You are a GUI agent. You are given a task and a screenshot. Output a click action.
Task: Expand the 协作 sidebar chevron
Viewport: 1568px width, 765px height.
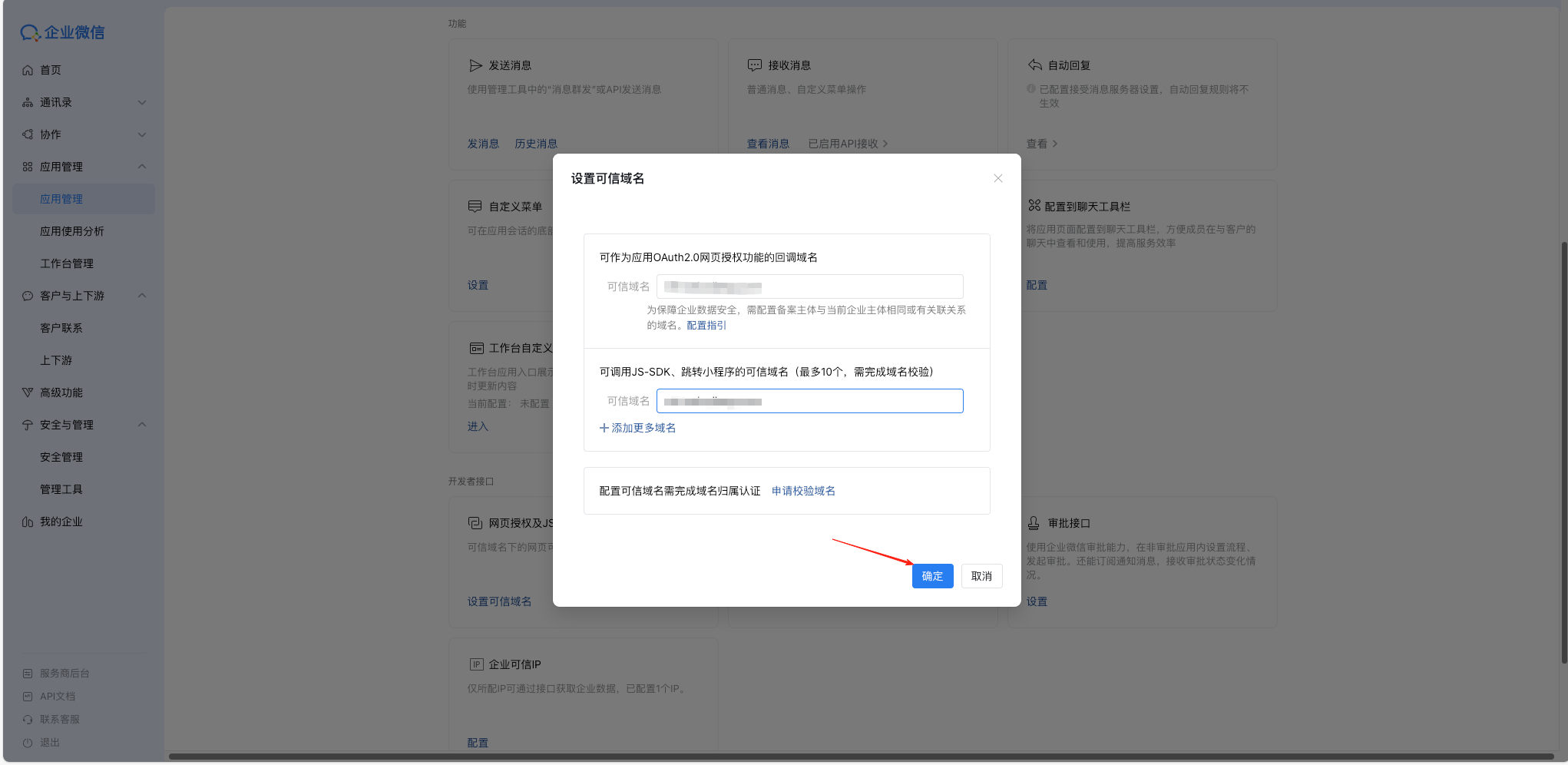tap(141, 134)
